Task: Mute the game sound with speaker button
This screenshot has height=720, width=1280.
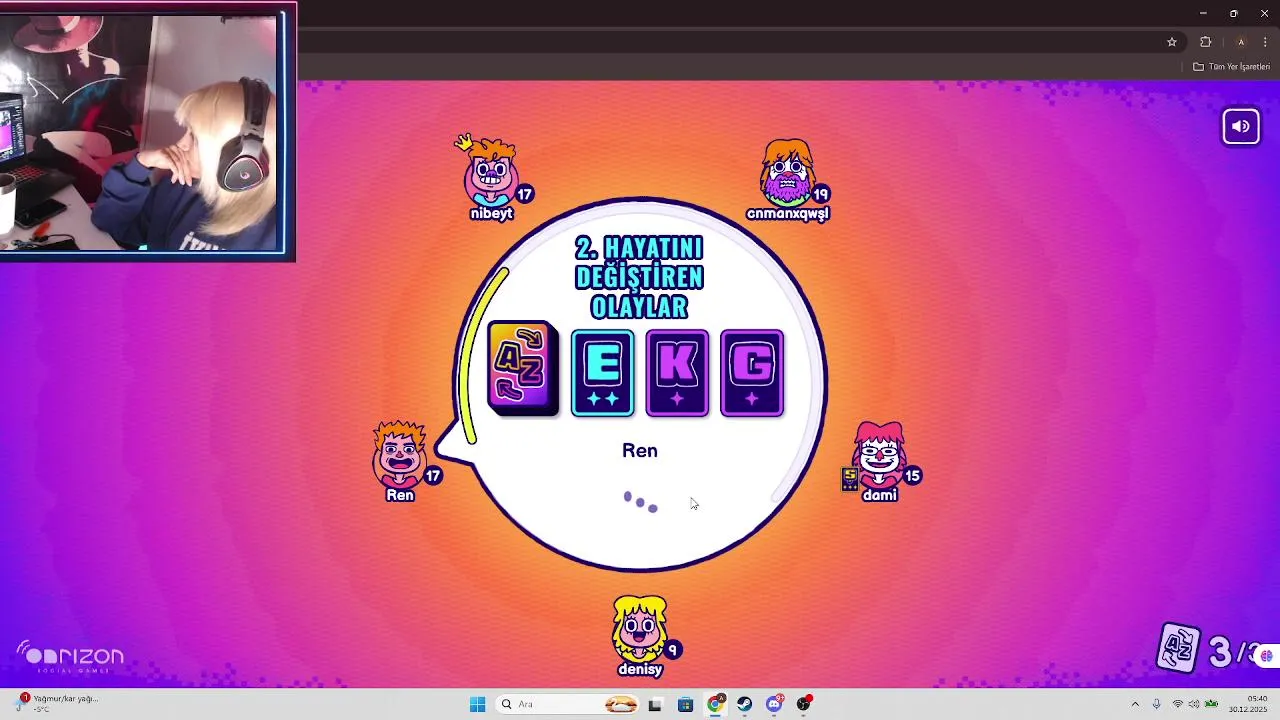Action: tap(1241, 127)
